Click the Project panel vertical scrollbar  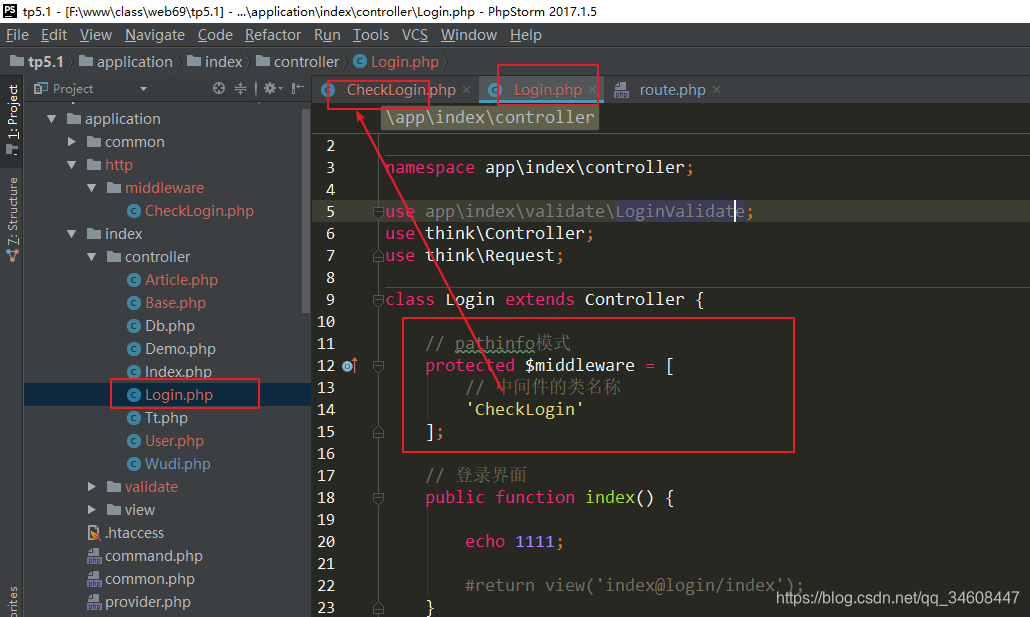[x=305, y=210]
